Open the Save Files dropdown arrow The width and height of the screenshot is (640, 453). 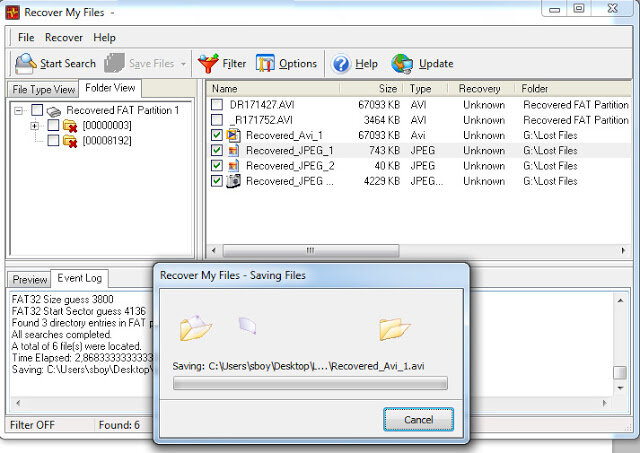tap(183, 64)
